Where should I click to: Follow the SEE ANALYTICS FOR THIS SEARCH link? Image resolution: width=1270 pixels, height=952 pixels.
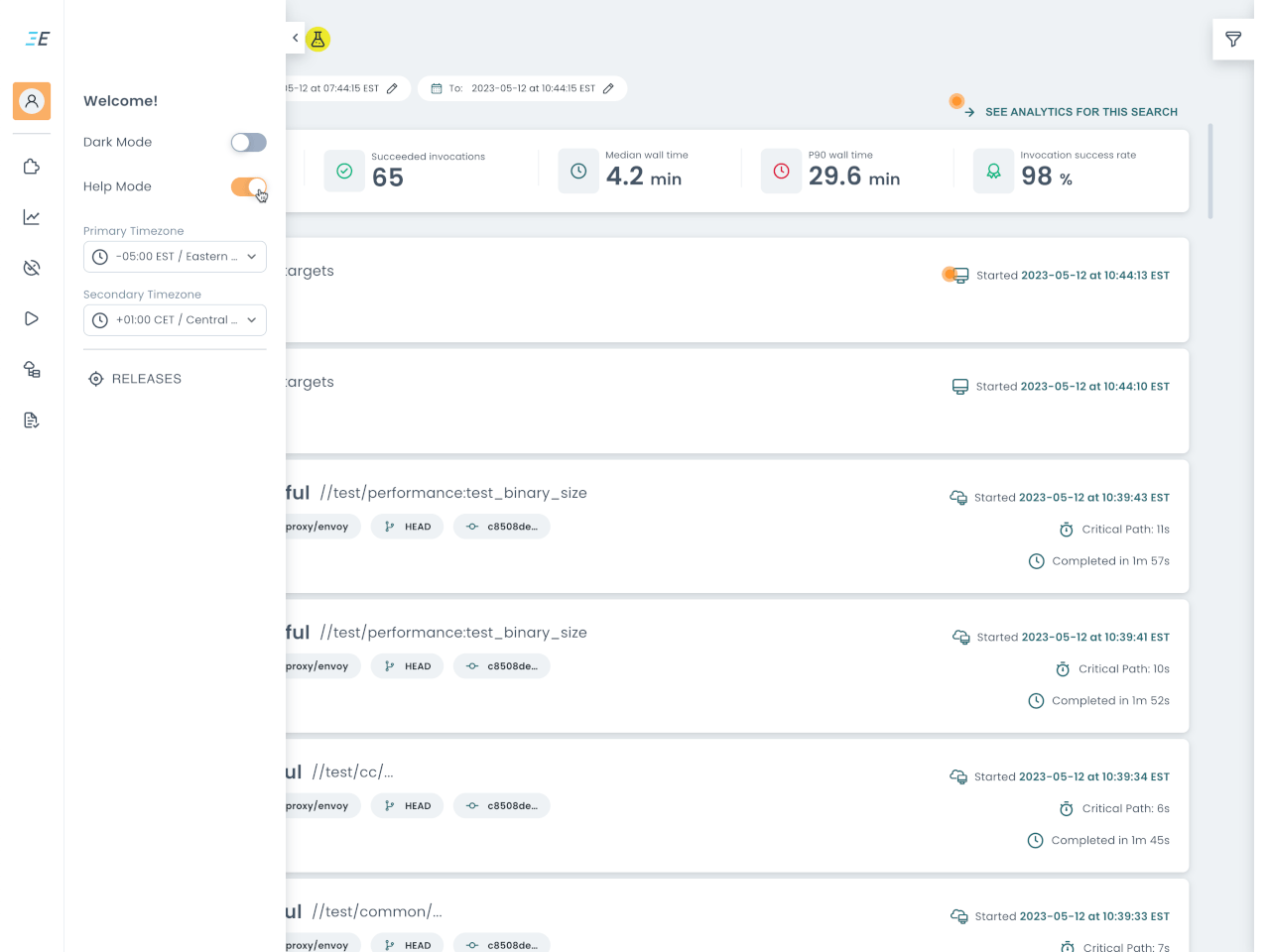click(x=1080, y=112)
